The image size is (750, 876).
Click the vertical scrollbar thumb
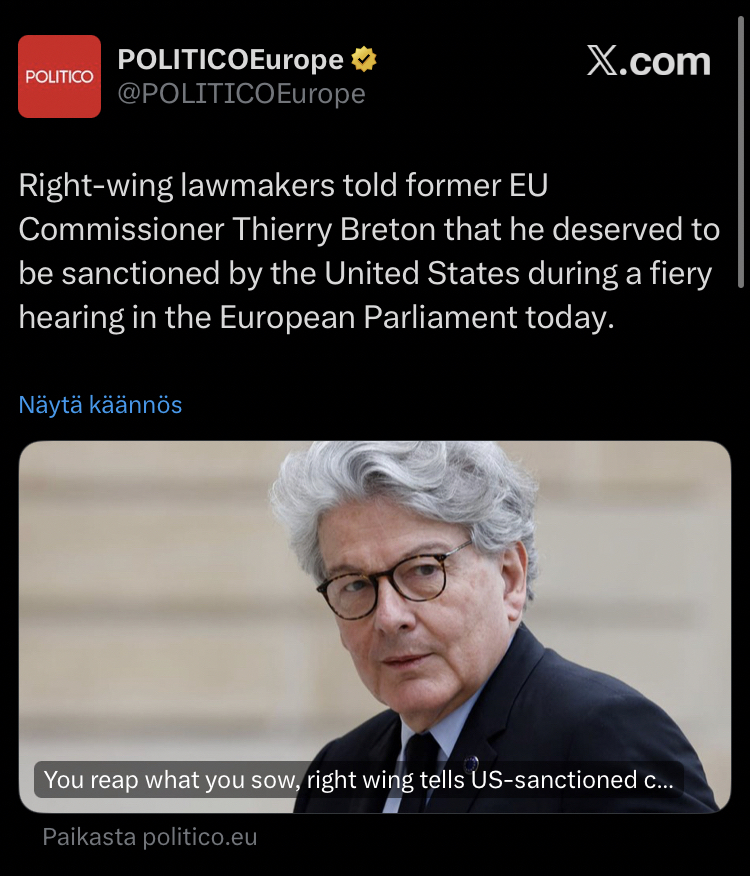(x=741, y=152)
